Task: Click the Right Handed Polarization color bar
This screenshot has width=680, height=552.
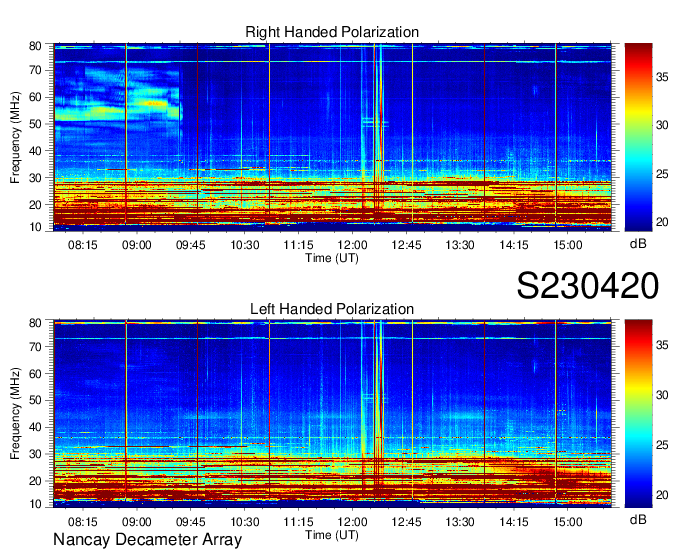Action: coord(638,137)
